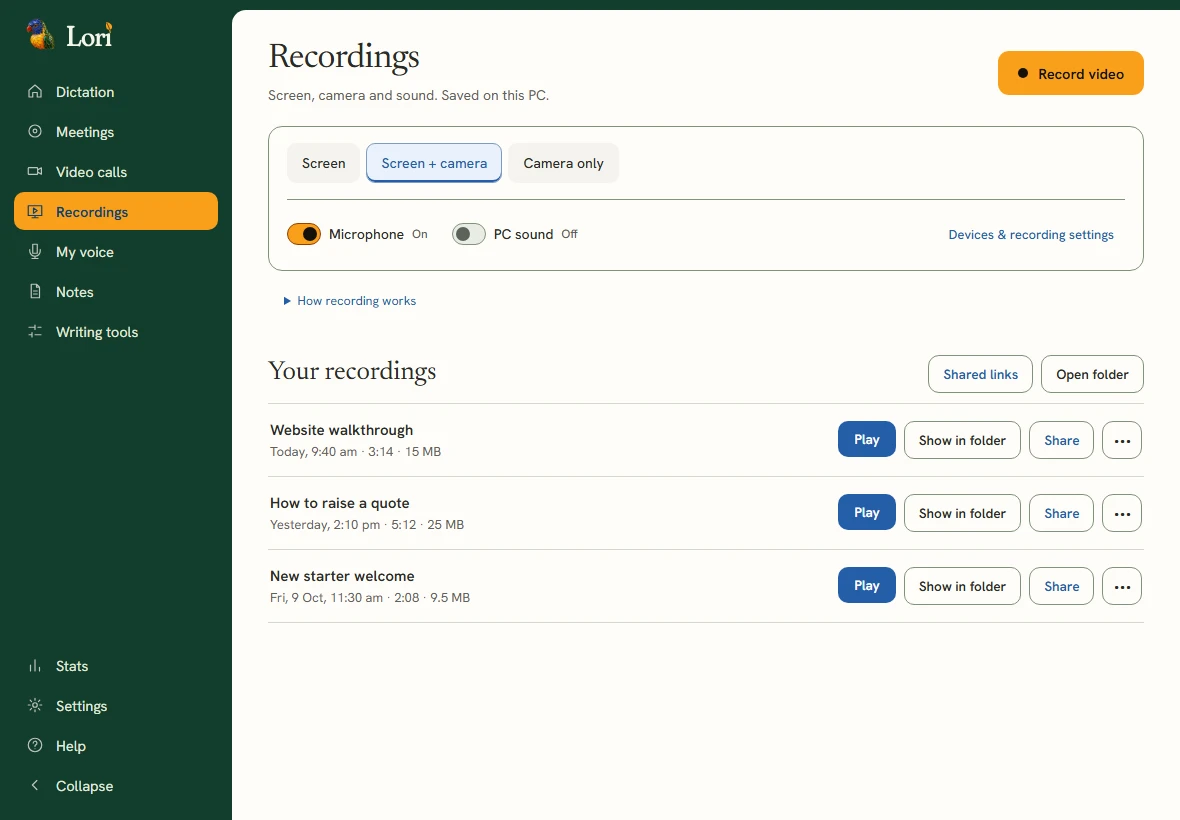Click the Help question mark icon
The height and width of the screenshot is (820, 1180).
(x=35, y=746)
